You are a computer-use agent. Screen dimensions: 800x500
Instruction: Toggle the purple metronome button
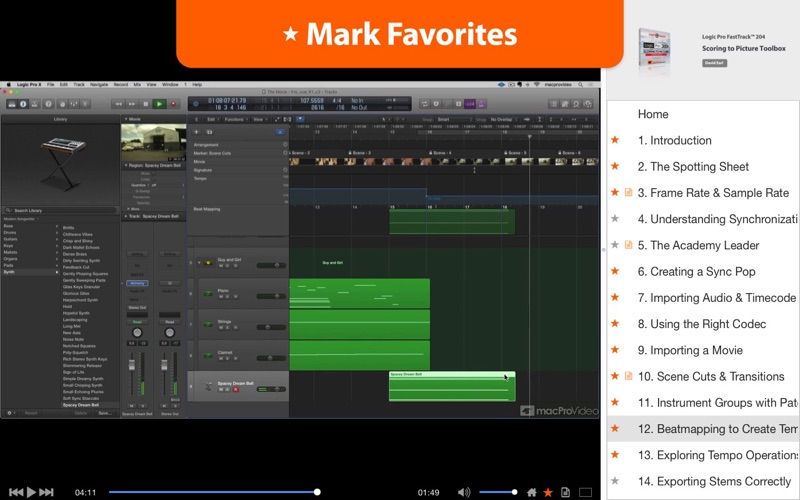[481, 104]
